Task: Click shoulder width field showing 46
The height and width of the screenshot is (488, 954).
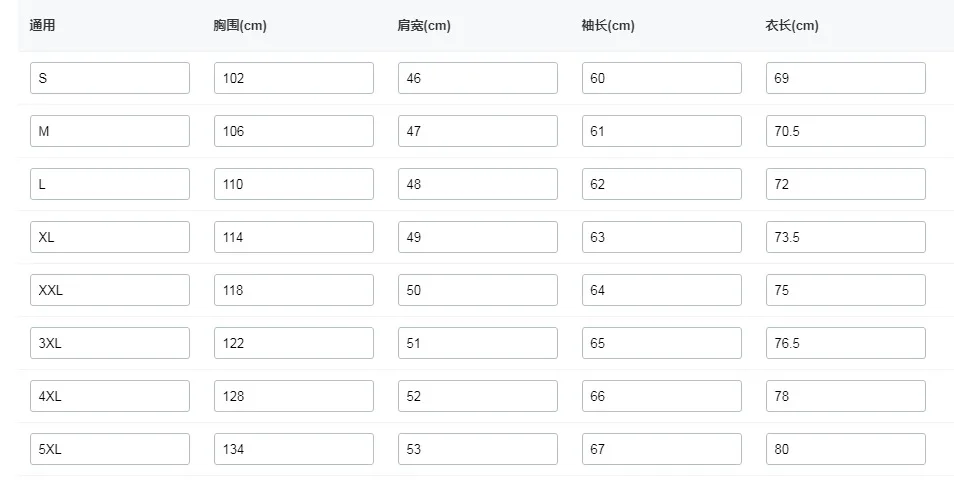Action: (x=478, y=78)
